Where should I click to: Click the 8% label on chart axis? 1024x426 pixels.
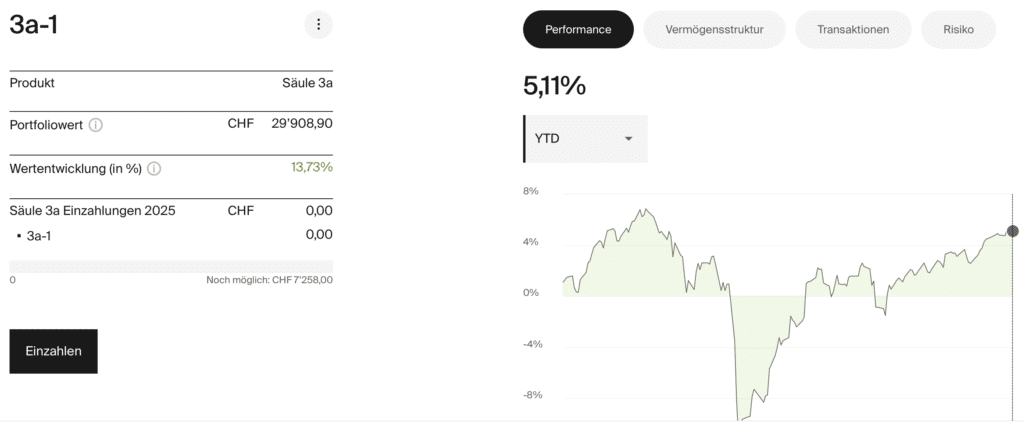[530, 191]
